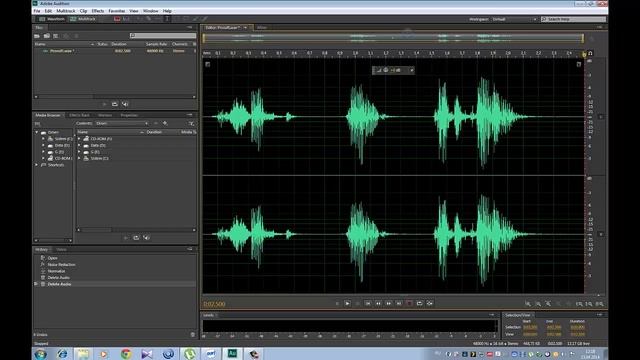The image size is (640, 360).
Task: Click the add shortcut icon in Media Browser
Action: 165,123
